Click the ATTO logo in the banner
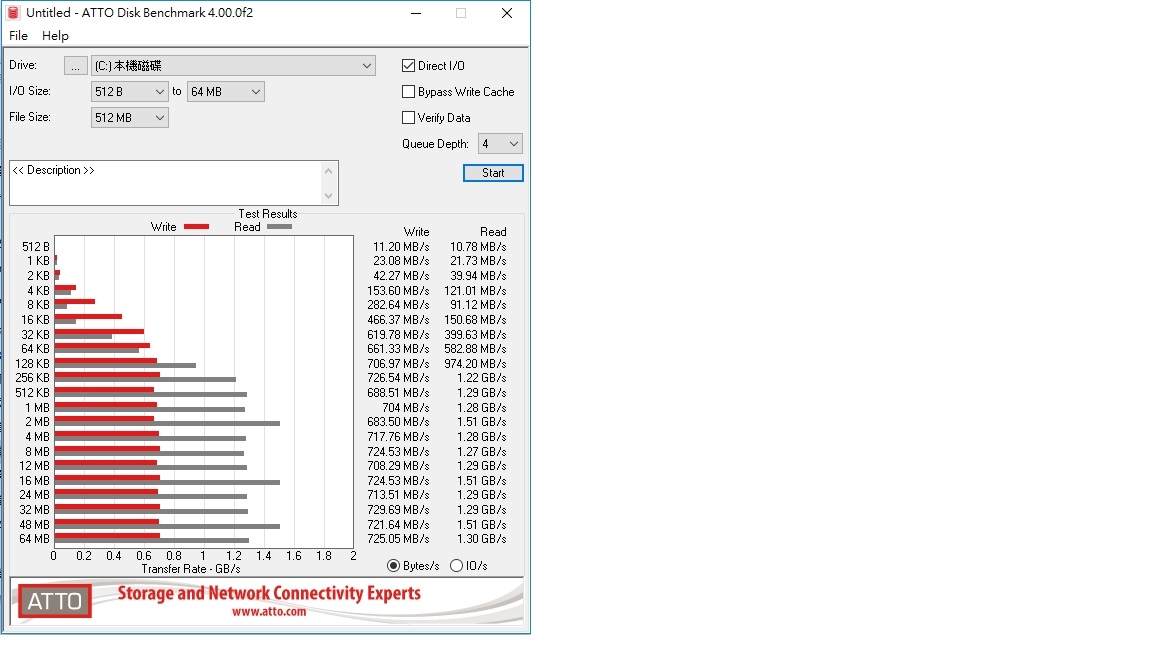 [x=54, y=601]
